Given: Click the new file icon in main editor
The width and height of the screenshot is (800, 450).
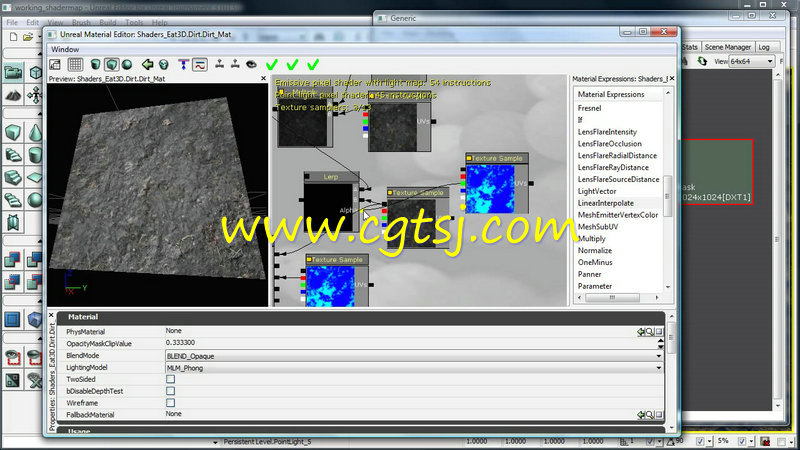Looking at the screenshot, I should coord(13,37).
